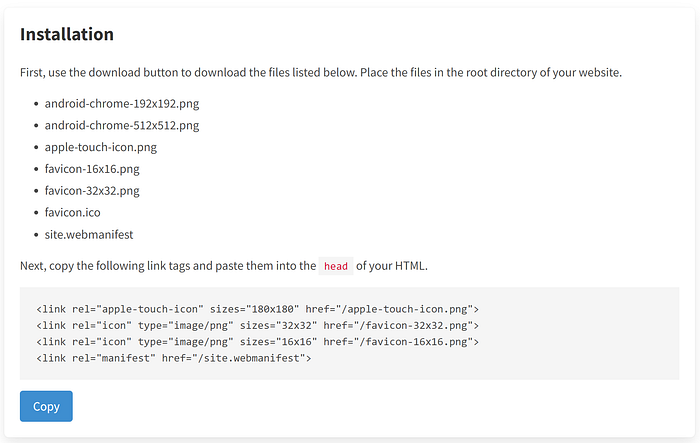Select android-chrome-192x192.png list item
The image size is (700, 443).
tap(122, 104)
